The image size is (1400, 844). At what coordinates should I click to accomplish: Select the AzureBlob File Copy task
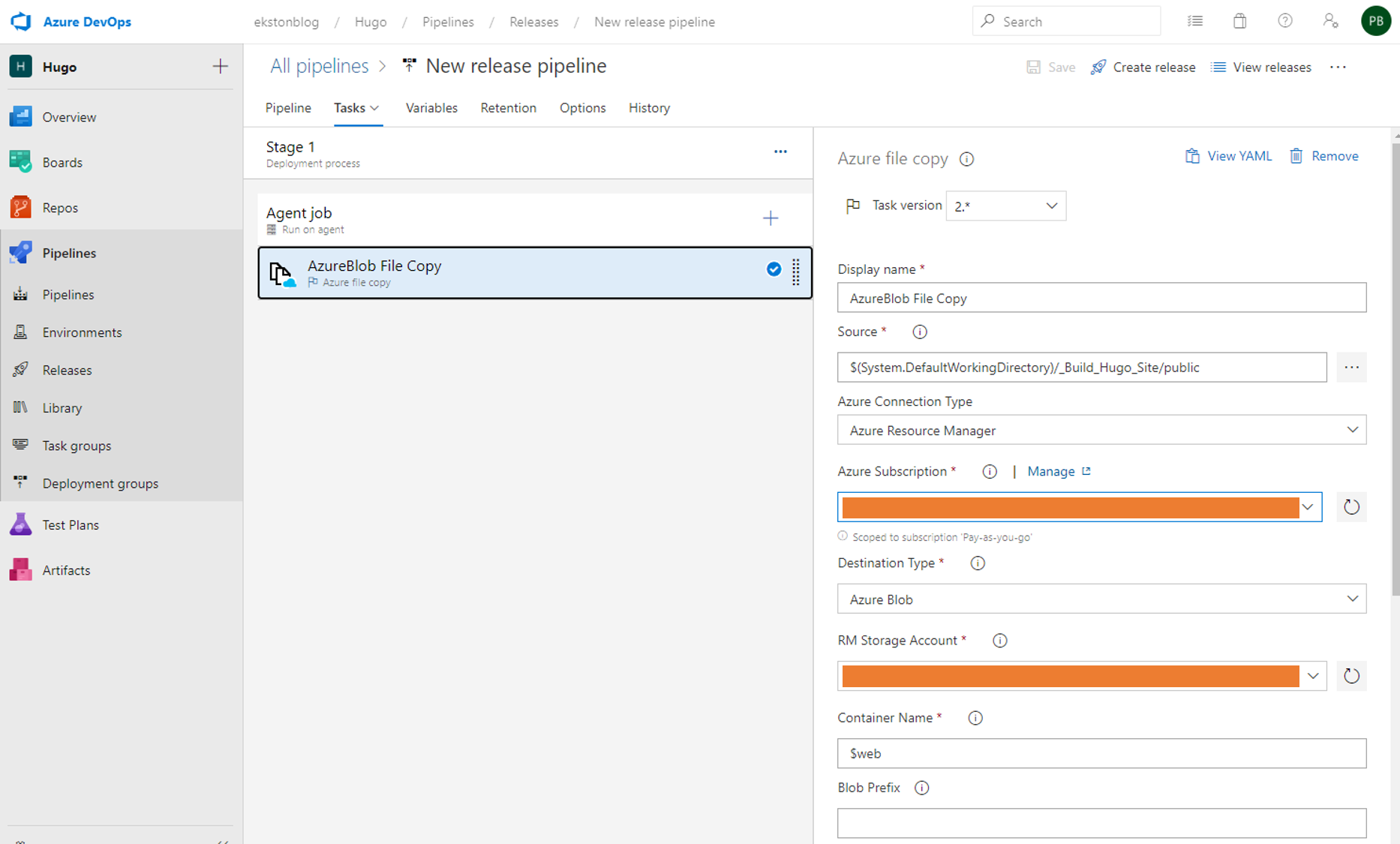click(534, 273)
